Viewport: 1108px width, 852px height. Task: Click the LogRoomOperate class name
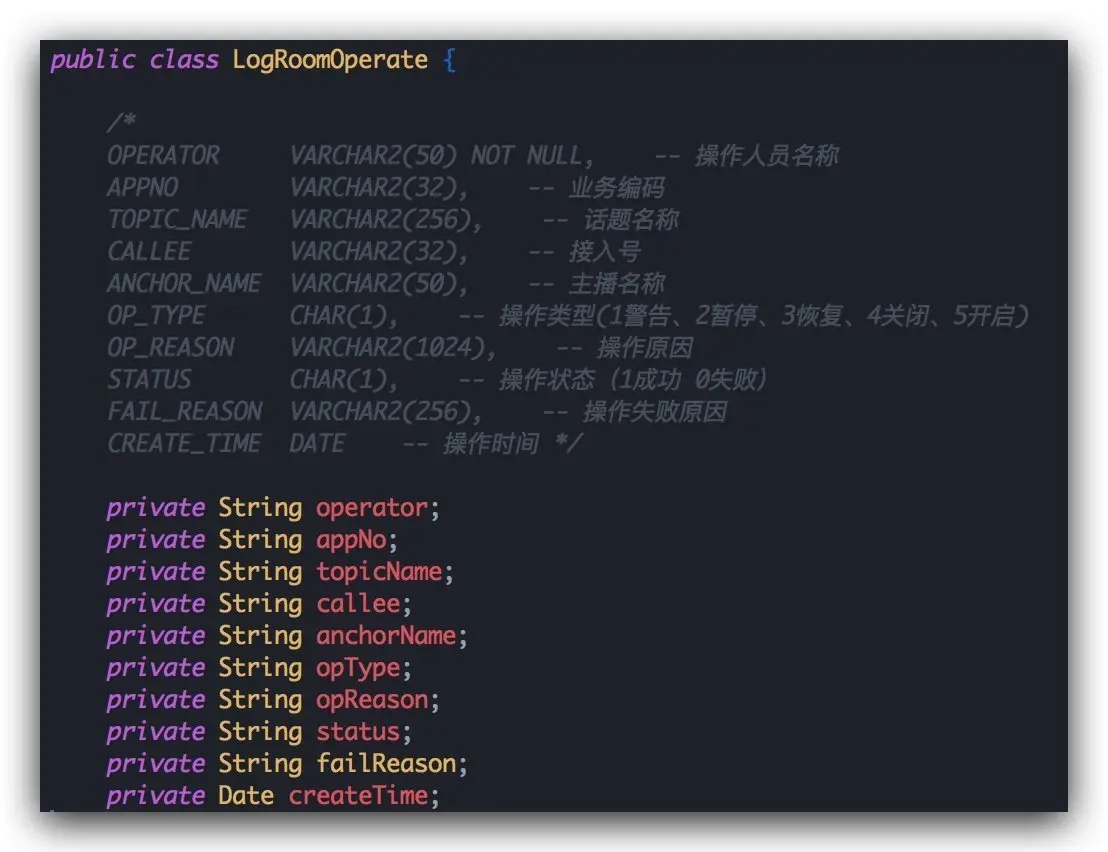point(330,60)
